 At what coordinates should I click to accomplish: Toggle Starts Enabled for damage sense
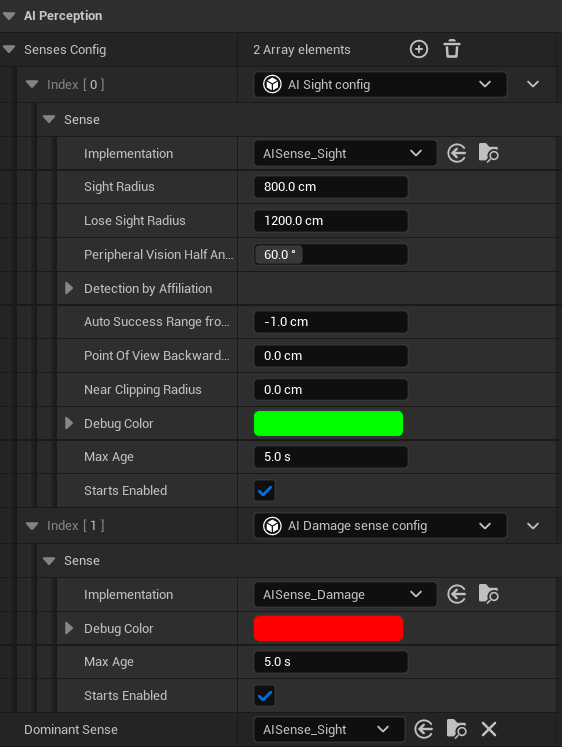[264, 696]
